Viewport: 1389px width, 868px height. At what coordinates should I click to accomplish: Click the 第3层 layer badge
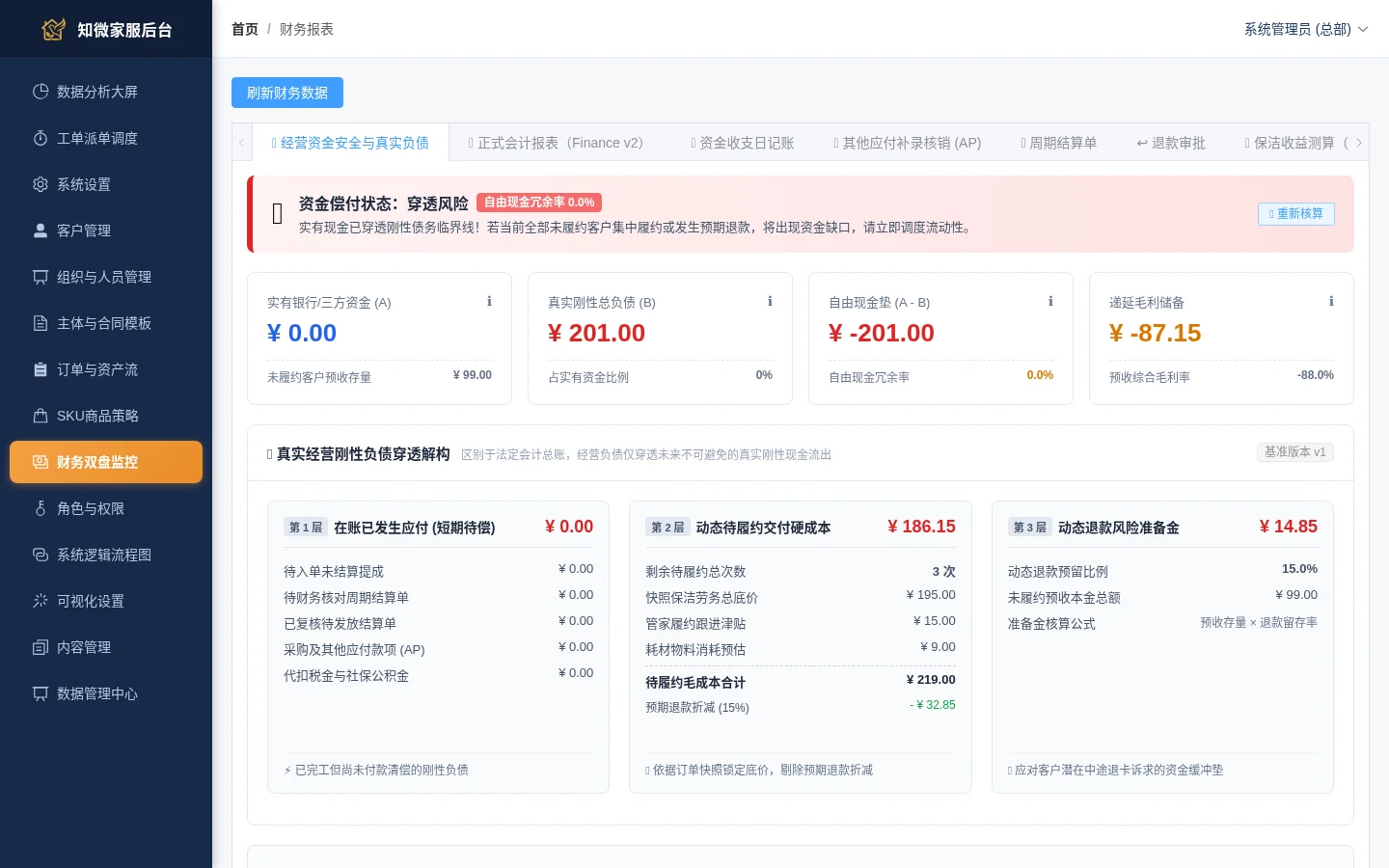[1030, 528]
